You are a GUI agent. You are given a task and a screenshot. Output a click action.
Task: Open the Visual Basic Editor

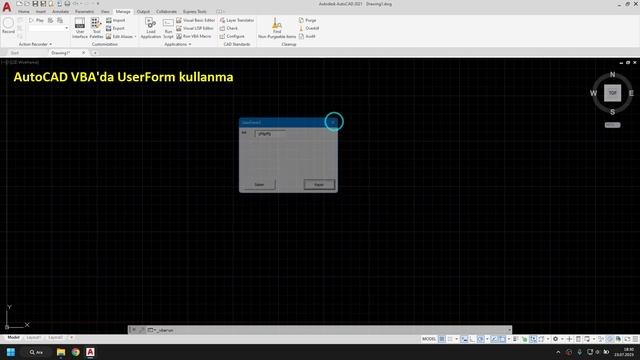point(196,20)
